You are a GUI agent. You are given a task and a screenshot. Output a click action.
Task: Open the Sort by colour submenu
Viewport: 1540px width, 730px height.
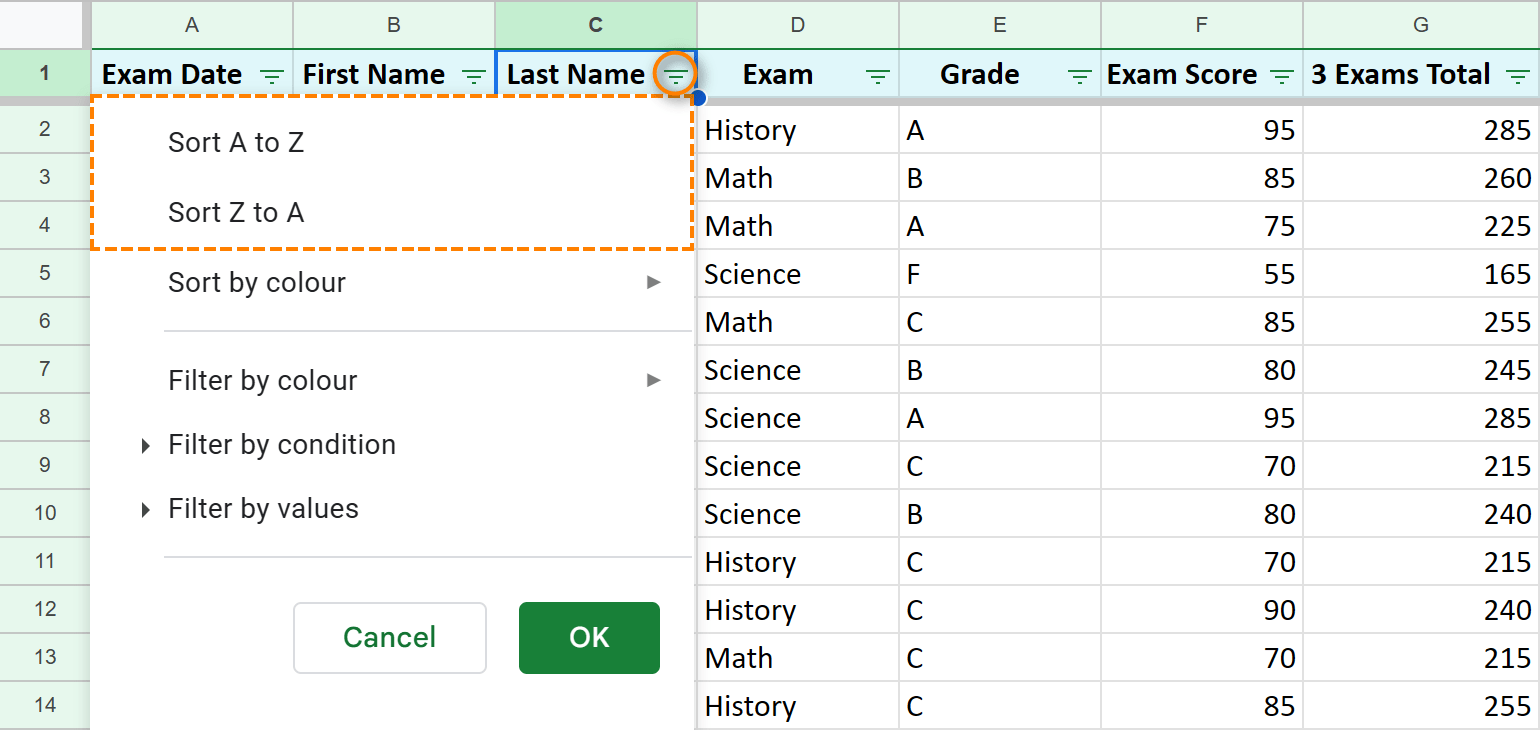pyautogui.click(x=257, y=282)
